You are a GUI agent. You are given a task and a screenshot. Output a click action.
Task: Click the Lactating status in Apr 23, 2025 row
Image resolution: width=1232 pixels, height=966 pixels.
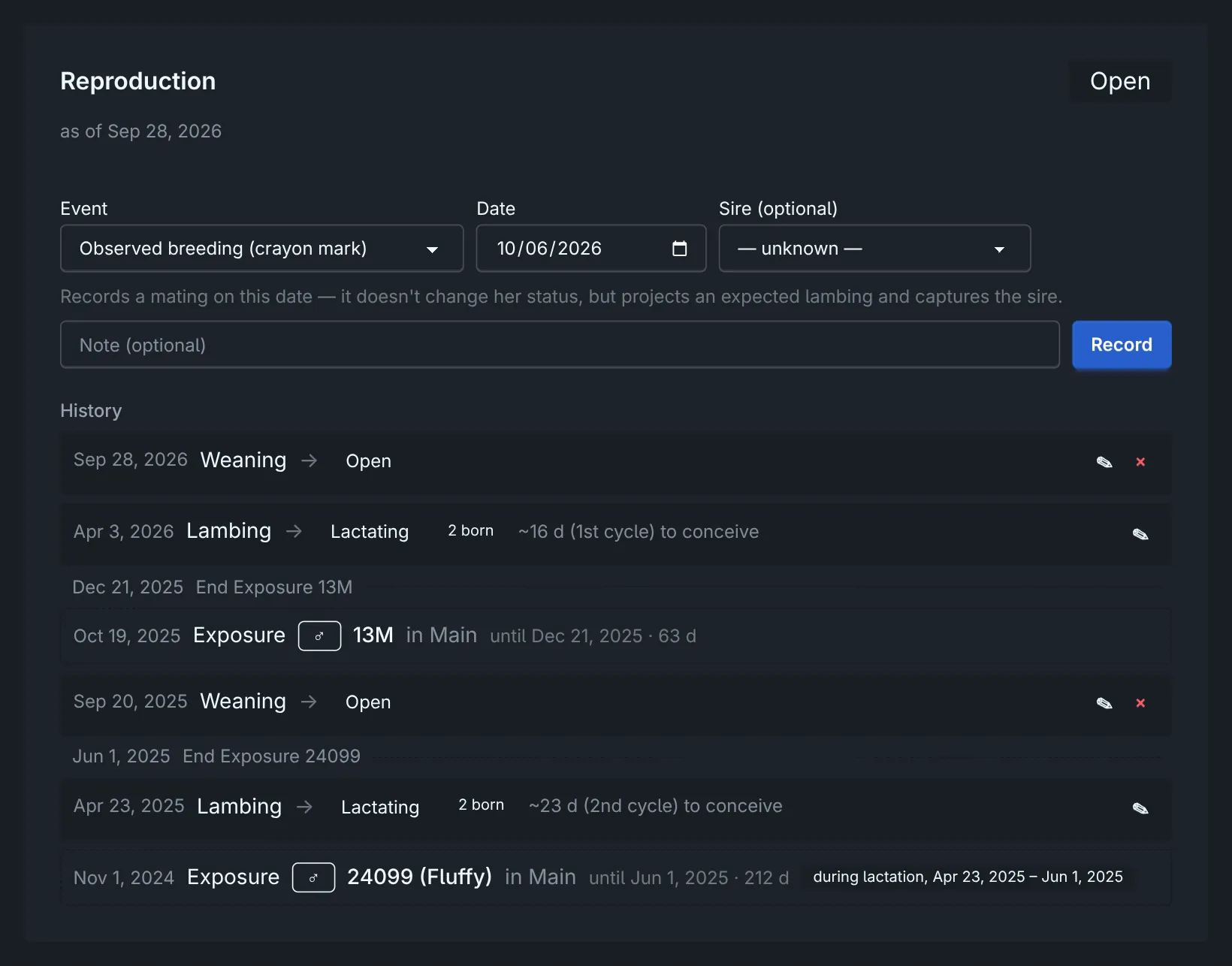[380, 808]
